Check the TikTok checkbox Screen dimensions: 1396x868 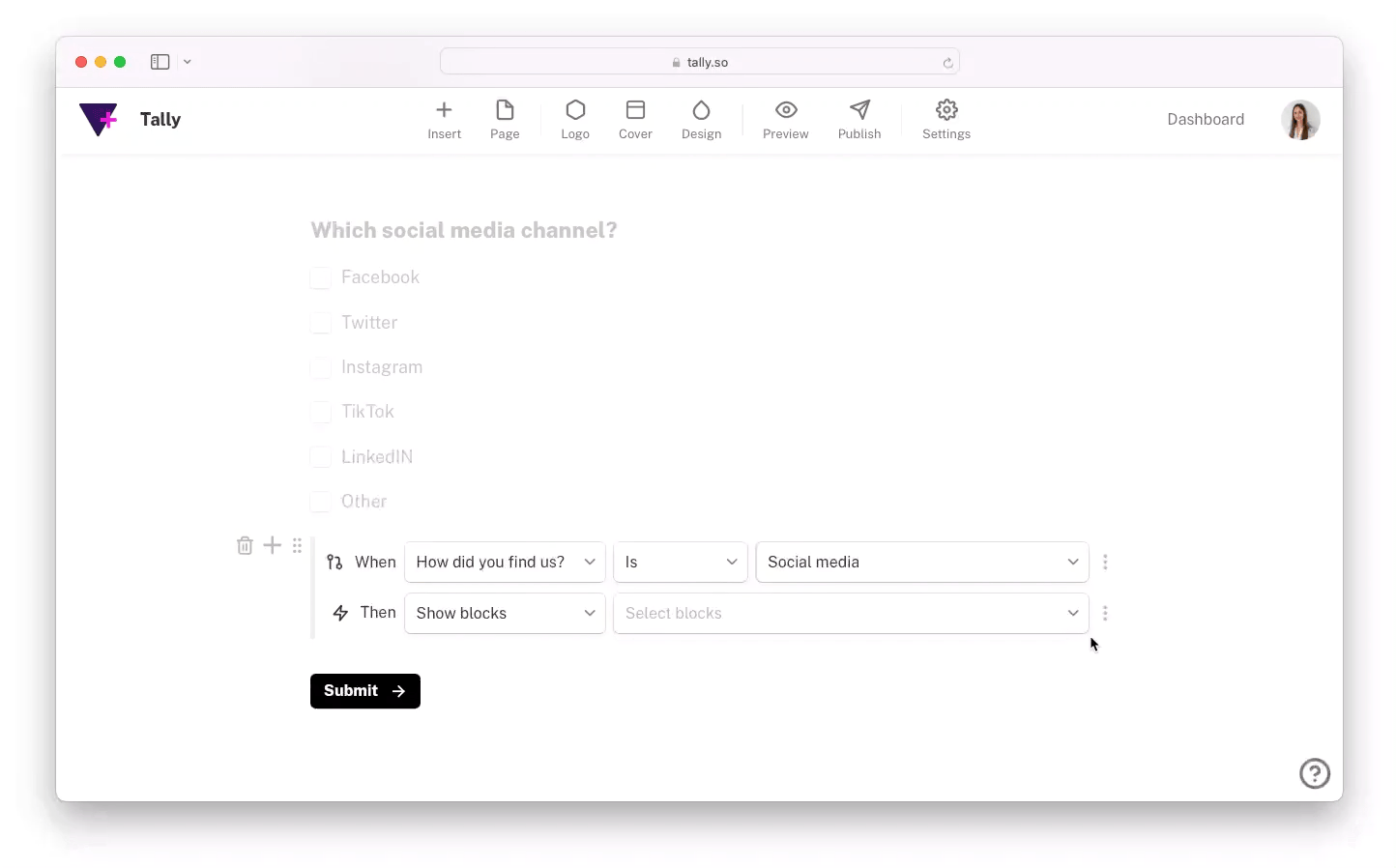coord(321,413)
